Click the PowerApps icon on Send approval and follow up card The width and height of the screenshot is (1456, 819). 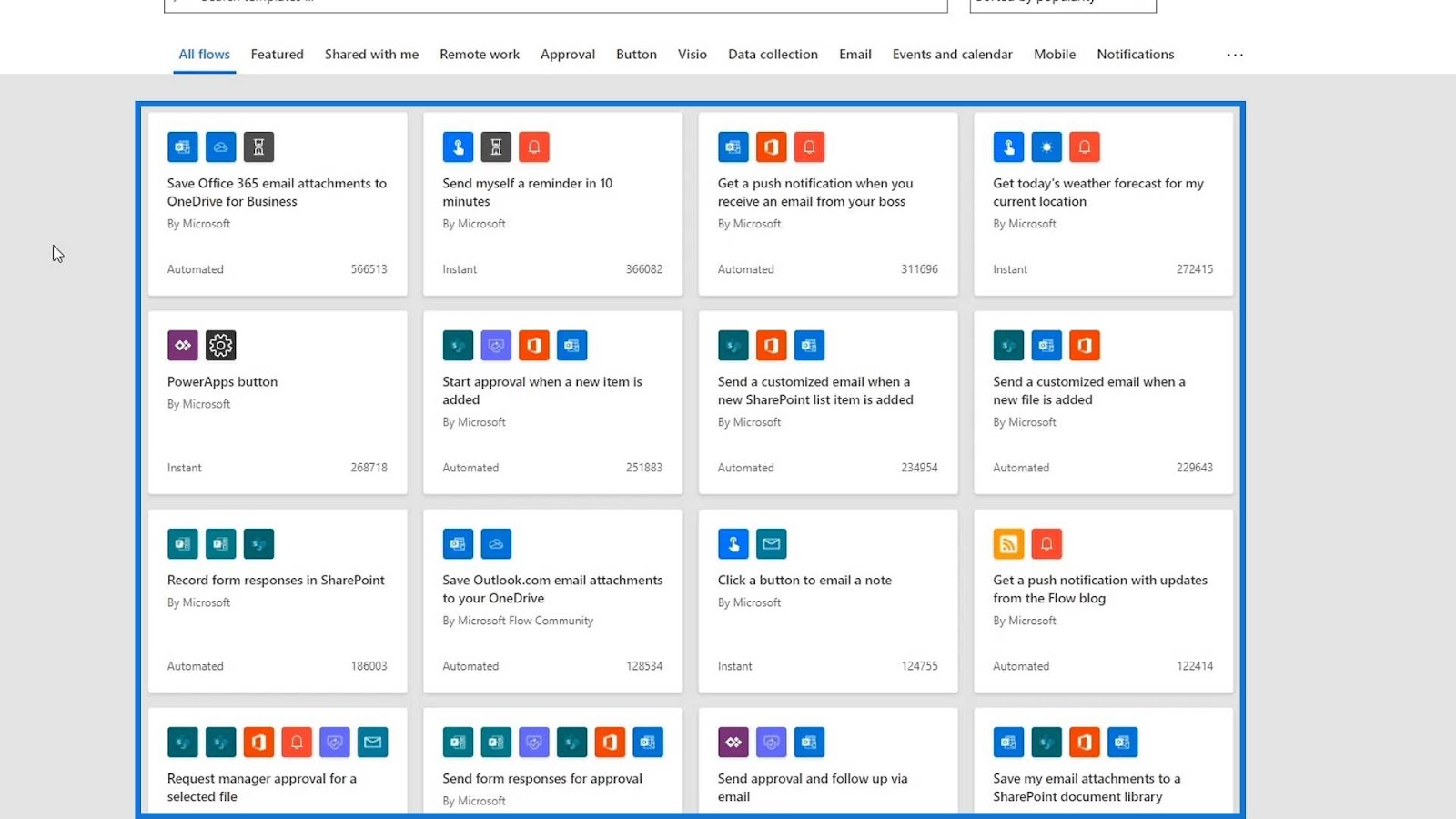tap(733, 742)
